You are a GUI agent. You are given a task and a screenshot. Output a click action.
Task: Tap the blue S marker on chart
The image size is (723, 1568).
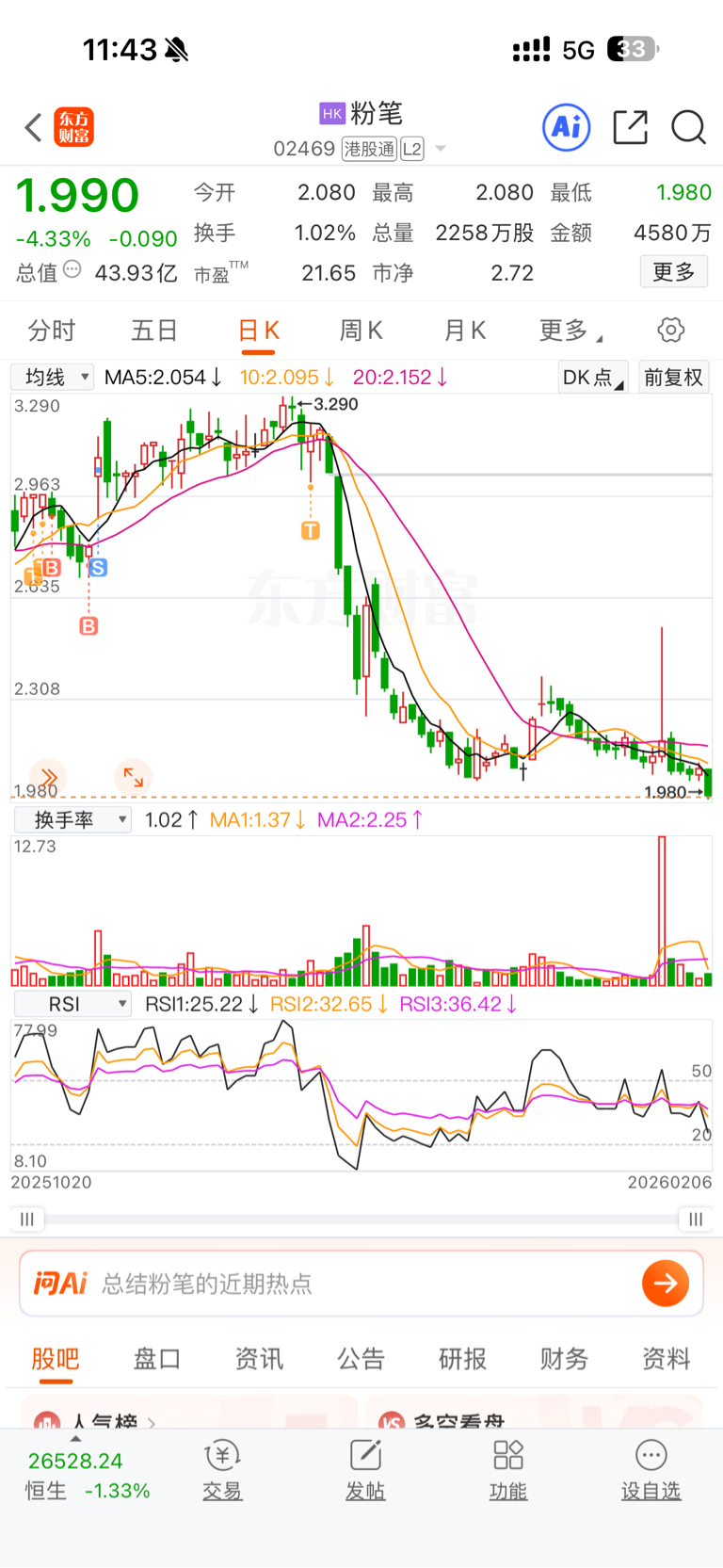click(x=98, y=567)
